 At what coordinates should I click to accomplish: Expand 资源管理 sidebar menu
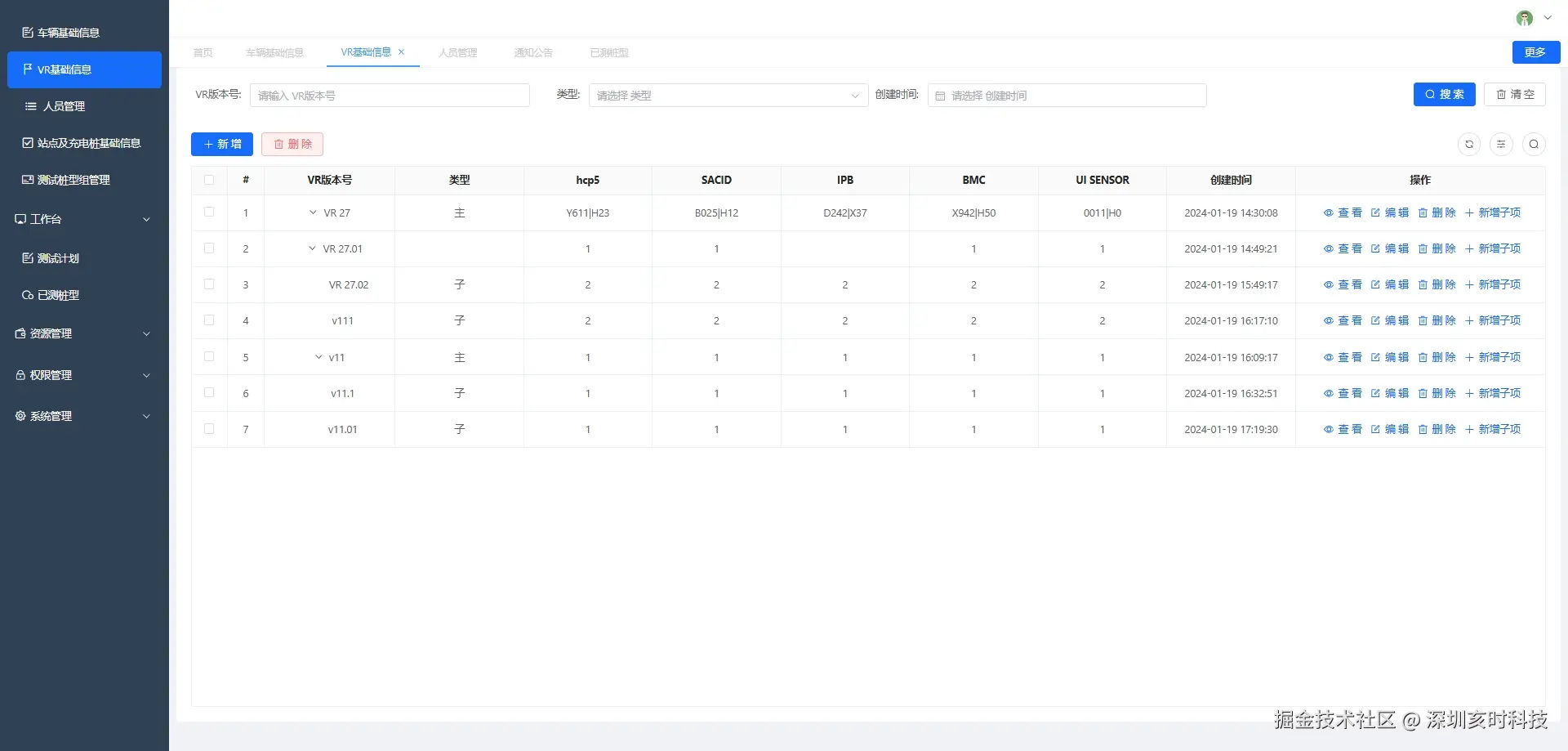coord(84,333)
